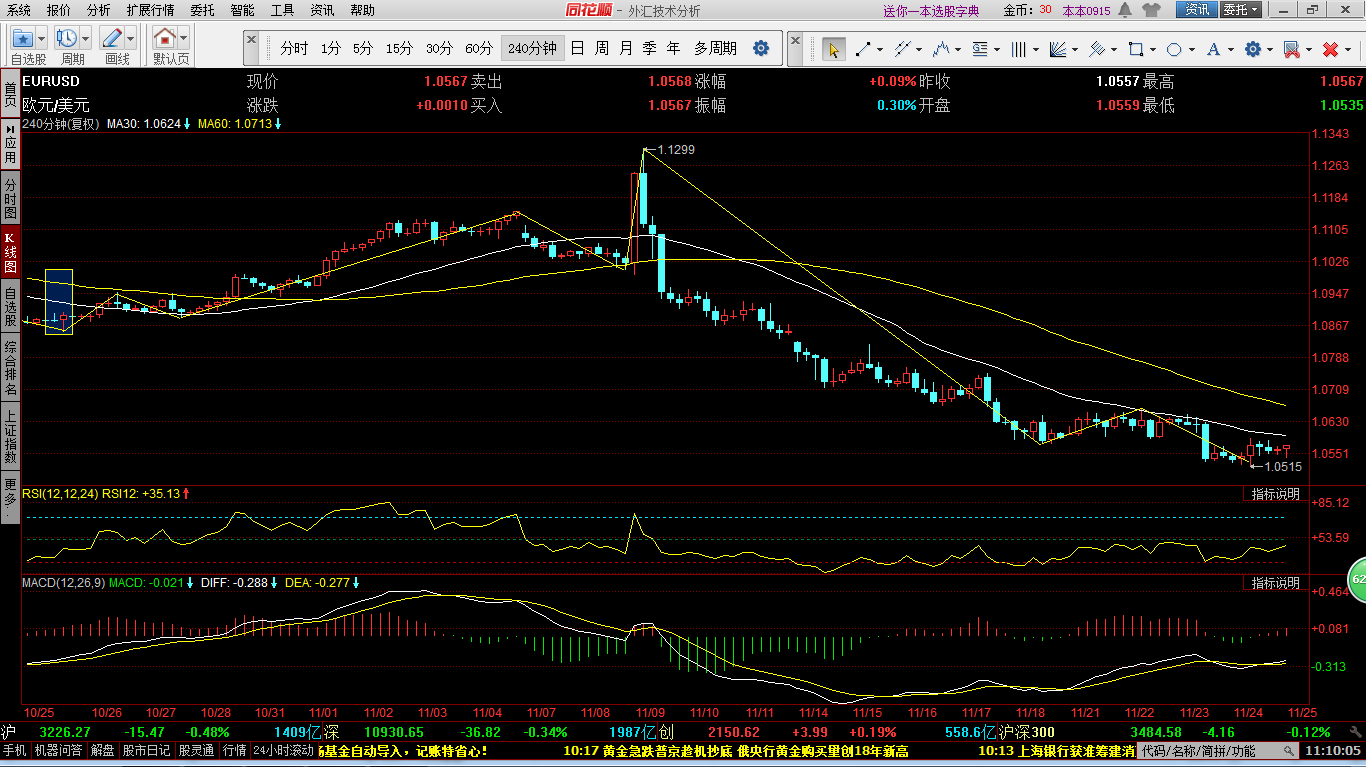Select the 综合排名 side tab
1366x767 pixels.
coord(10,367)
